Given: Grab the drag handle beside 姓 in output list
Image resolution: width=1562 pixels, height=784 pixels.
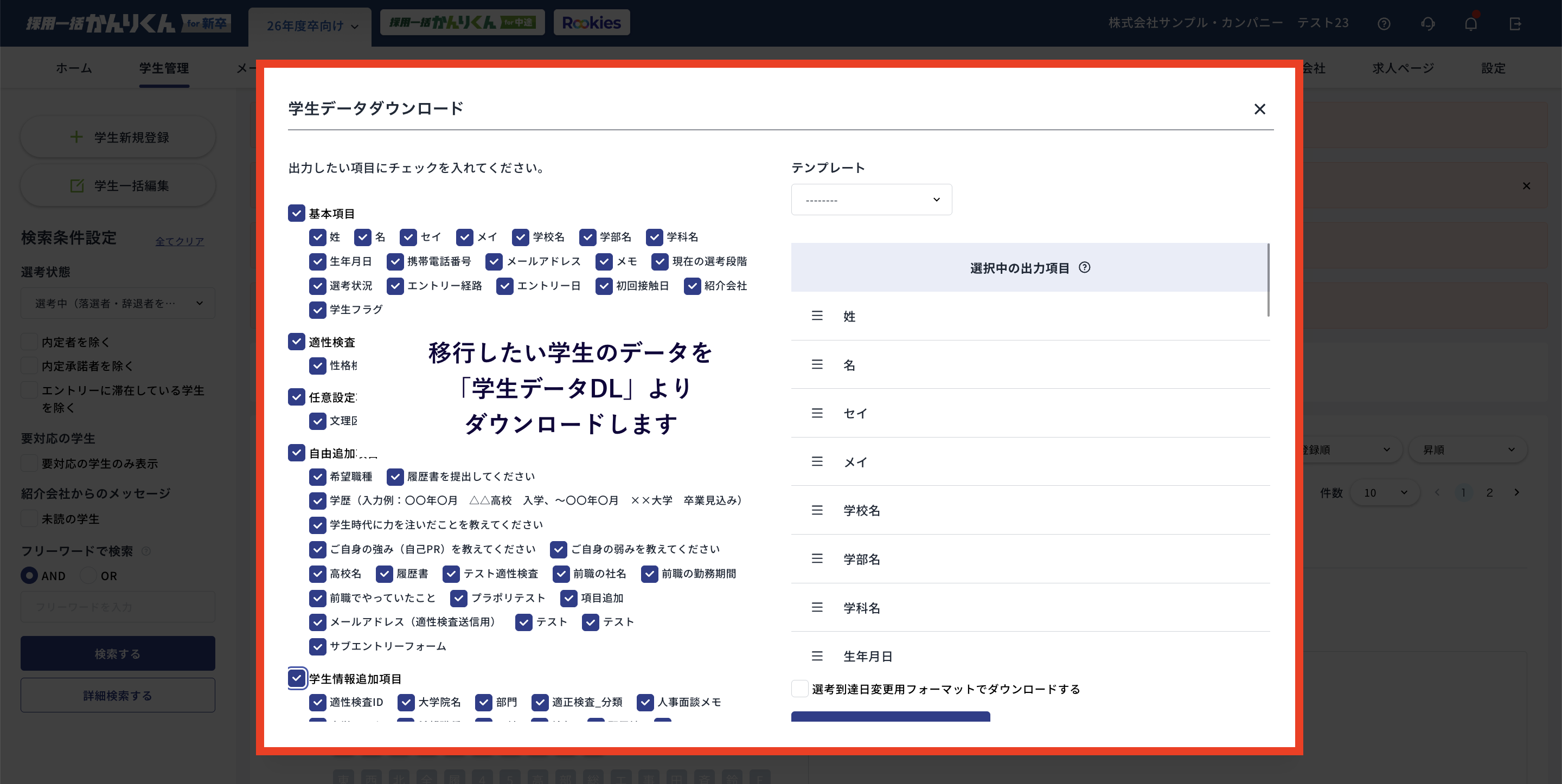Looking at the screenshot, I should (x=817, y=316).
